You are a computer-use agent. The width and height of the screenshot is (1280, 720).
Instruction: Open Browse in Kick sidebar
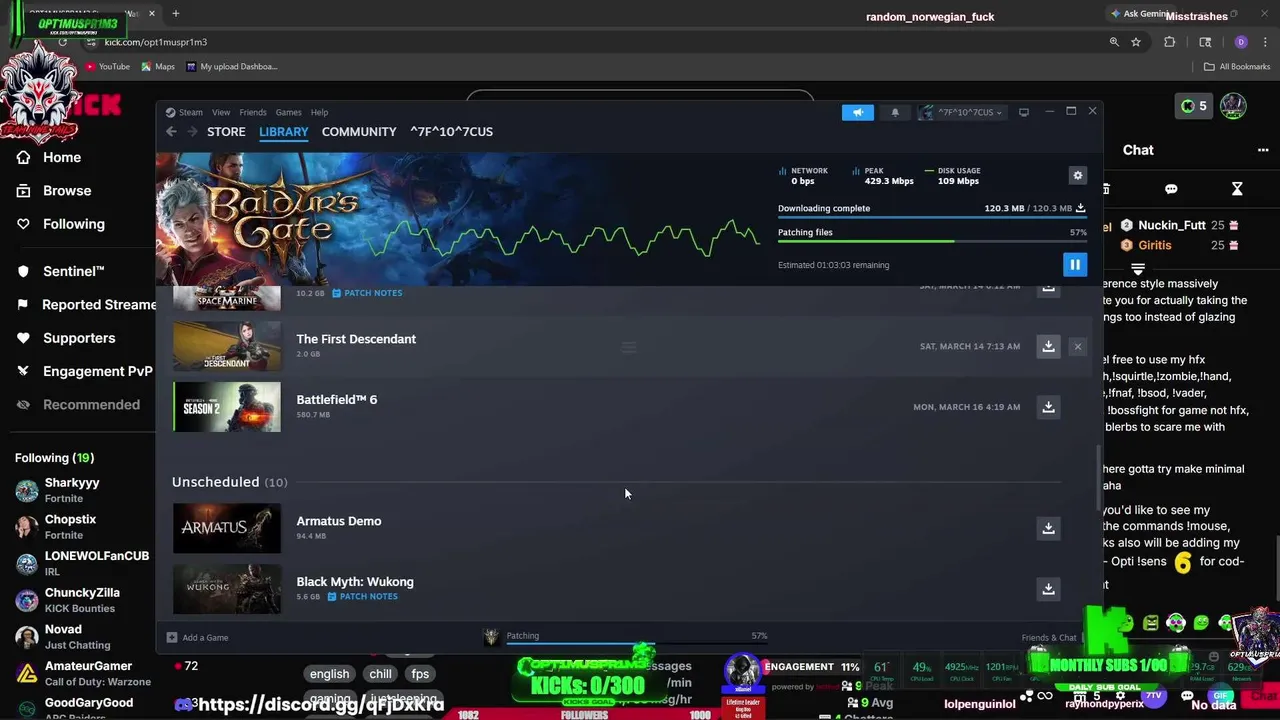pos(67,190)
